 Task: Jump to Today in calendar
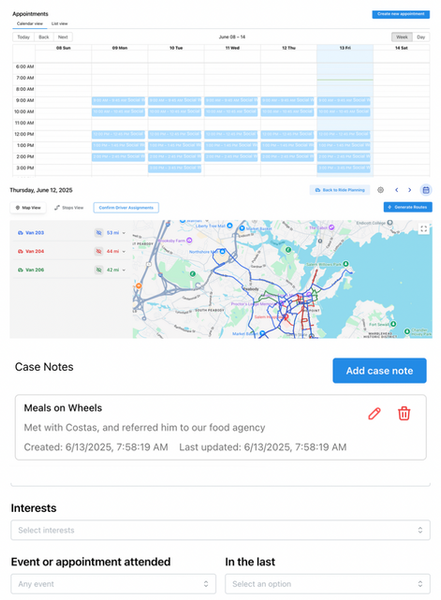[x=23, y=37]
